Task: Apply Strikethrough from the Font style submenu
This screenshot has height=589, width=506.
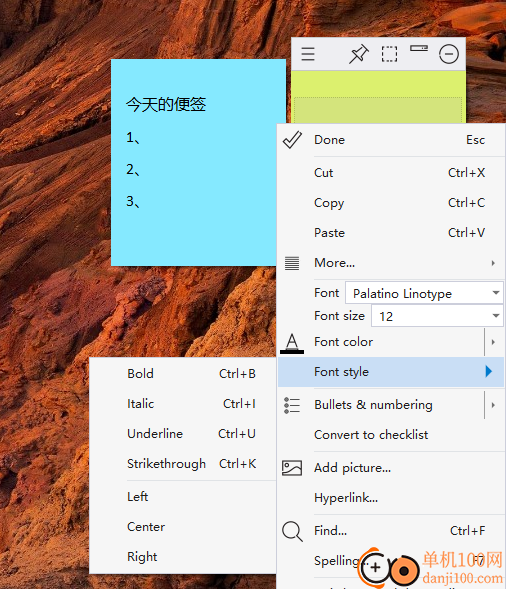Action: (183, 464)
